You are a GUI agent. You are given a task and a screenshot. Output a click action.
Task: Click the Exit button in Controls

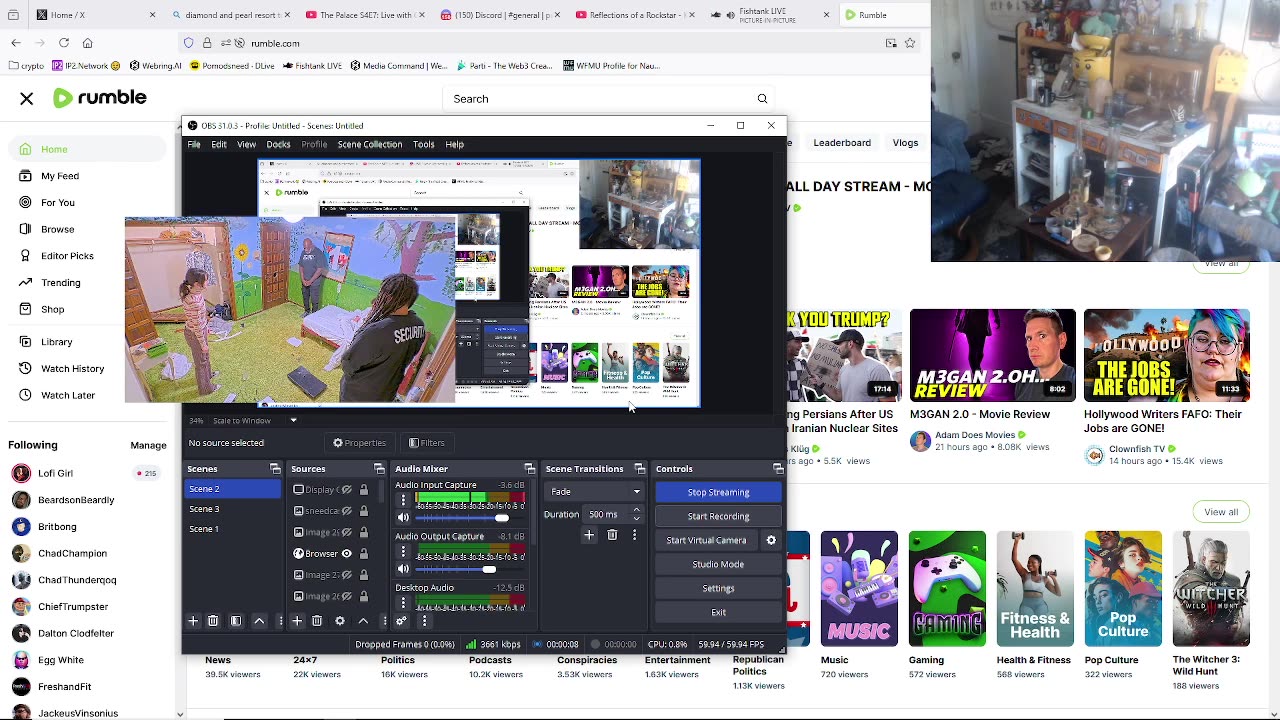coord(718,612)
